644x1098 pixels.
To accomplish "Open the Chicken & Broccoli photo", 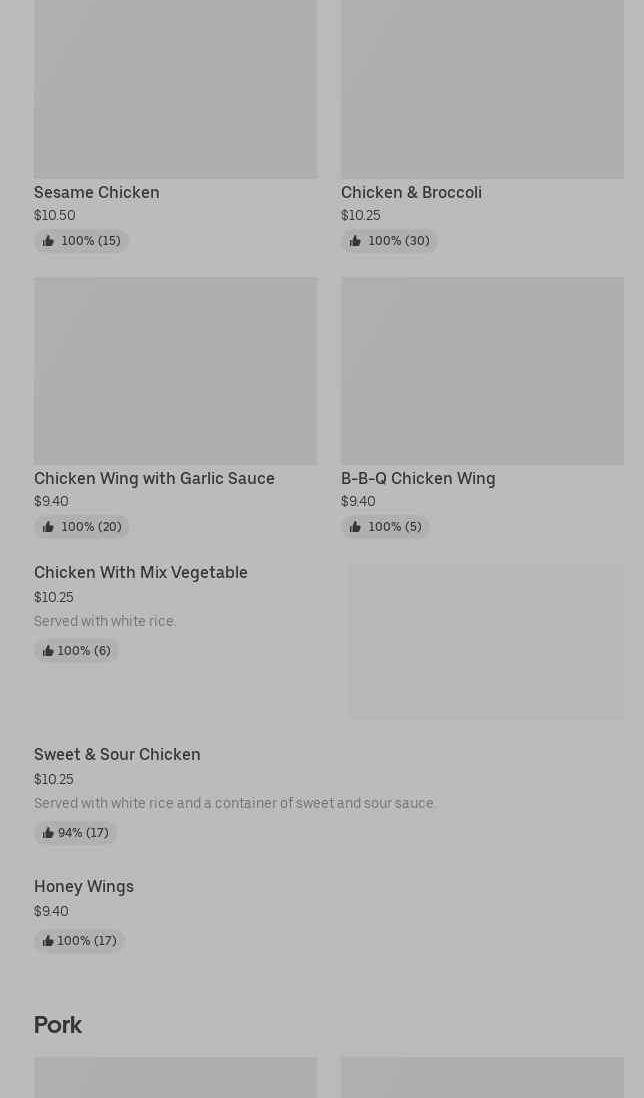I will point(482,88).
